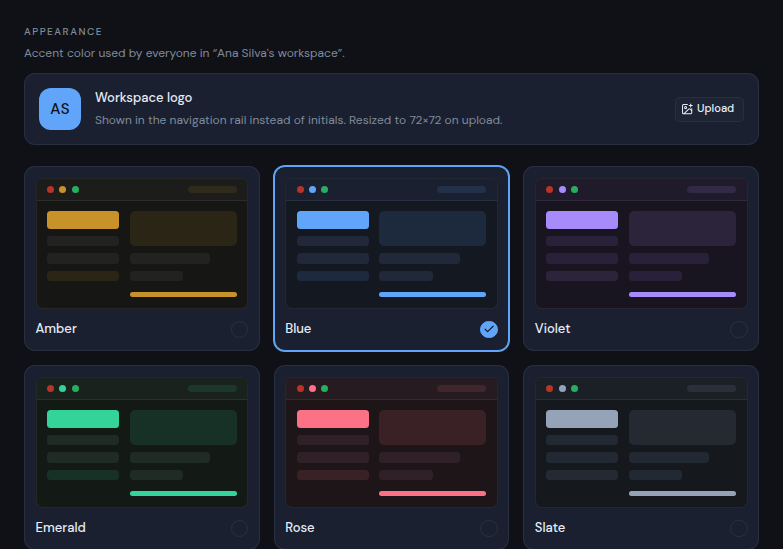783x549 pixels.
Task: Choose the Amber theme preview thumbnail
Action: coord(142,243)
